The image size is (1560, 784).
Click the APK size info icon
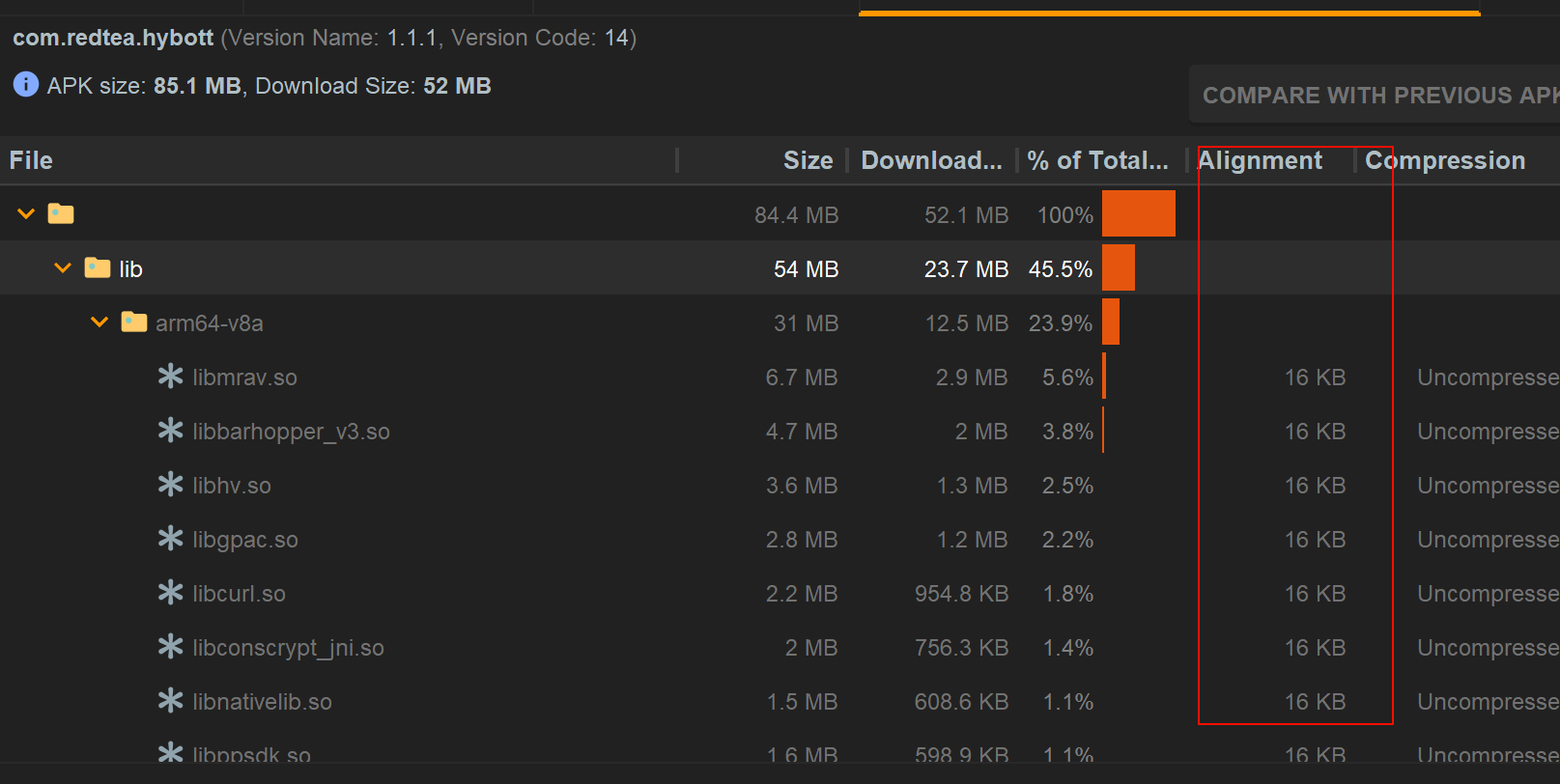(x=26, y=85)
